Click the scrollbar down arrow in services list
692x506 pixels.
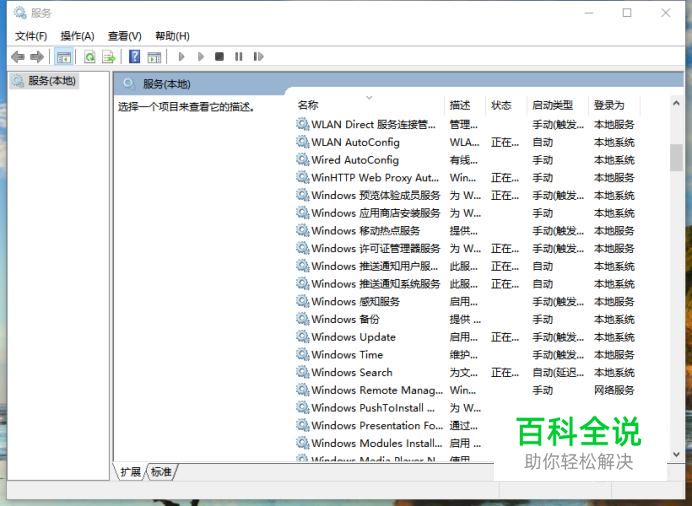click(x=676, y=454)
